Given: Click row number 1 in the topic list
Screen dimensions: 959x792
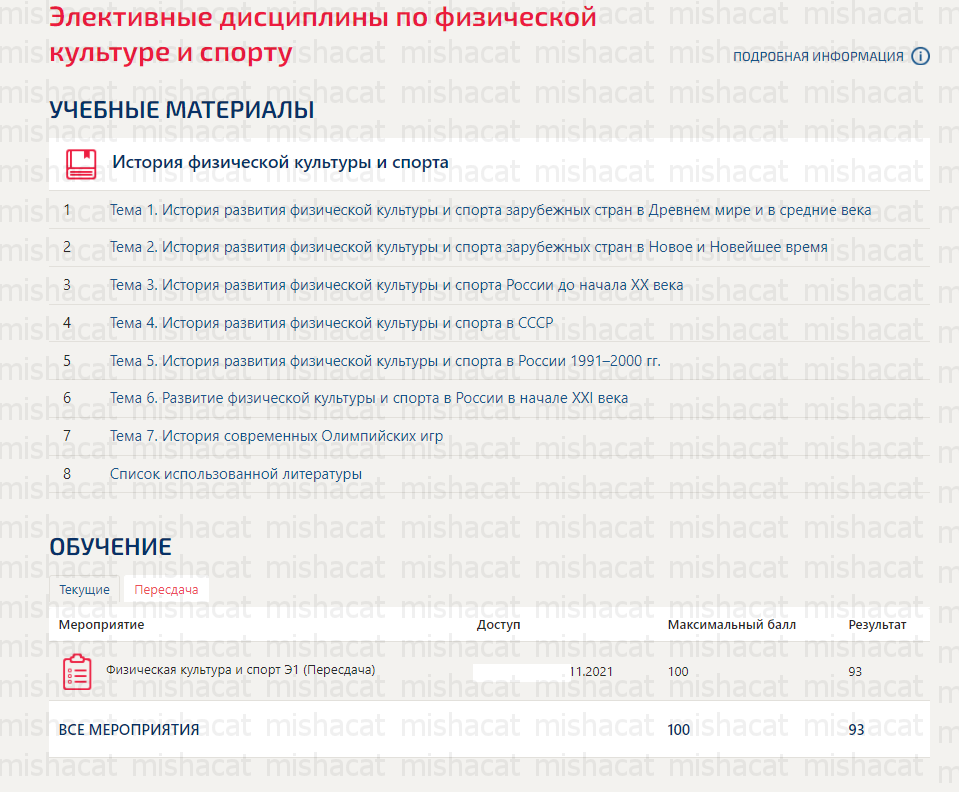Looking at the screenshot, I should 67,210.
